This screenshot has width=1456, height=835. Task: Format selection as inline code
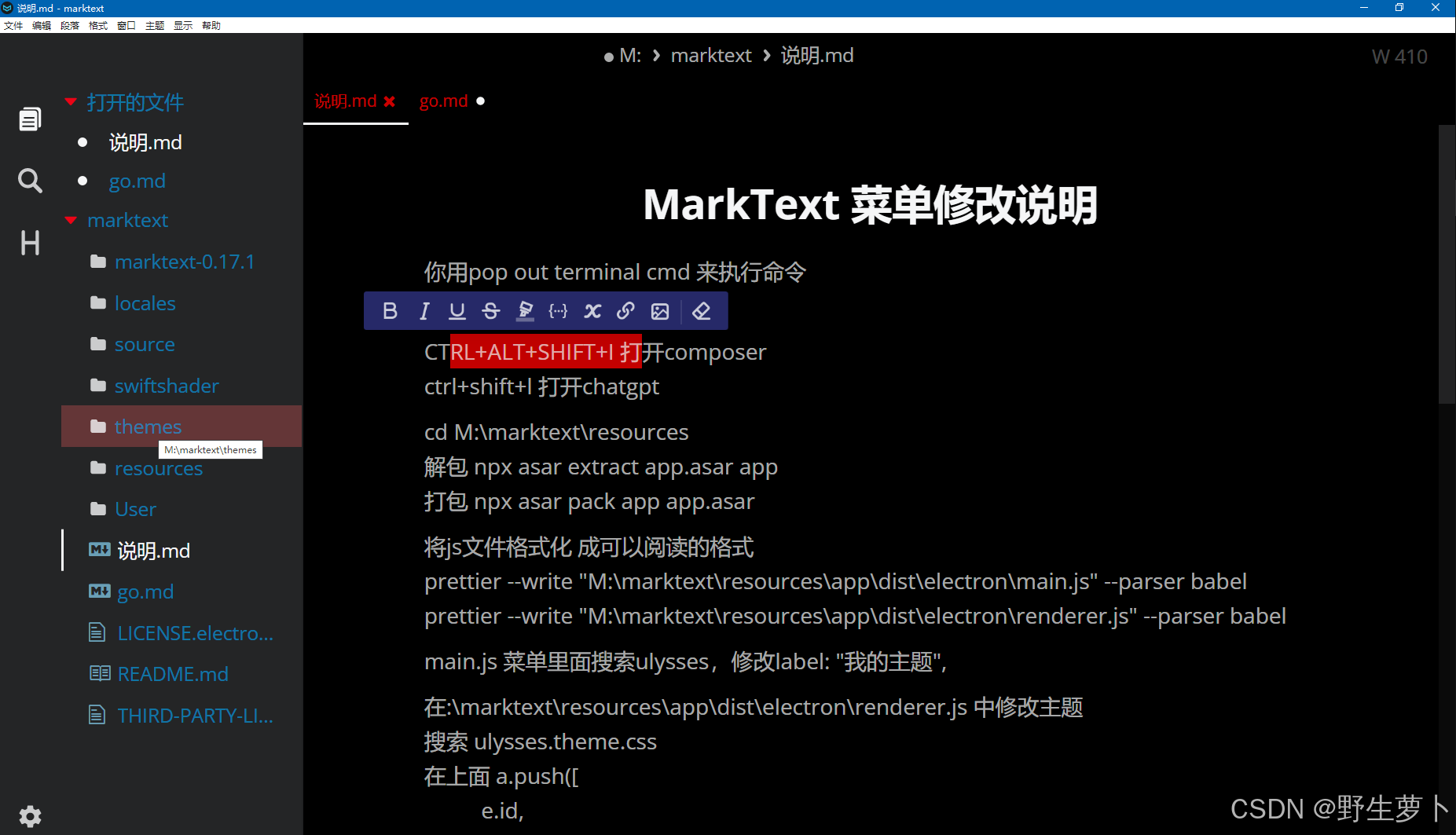tap(558, 310)
